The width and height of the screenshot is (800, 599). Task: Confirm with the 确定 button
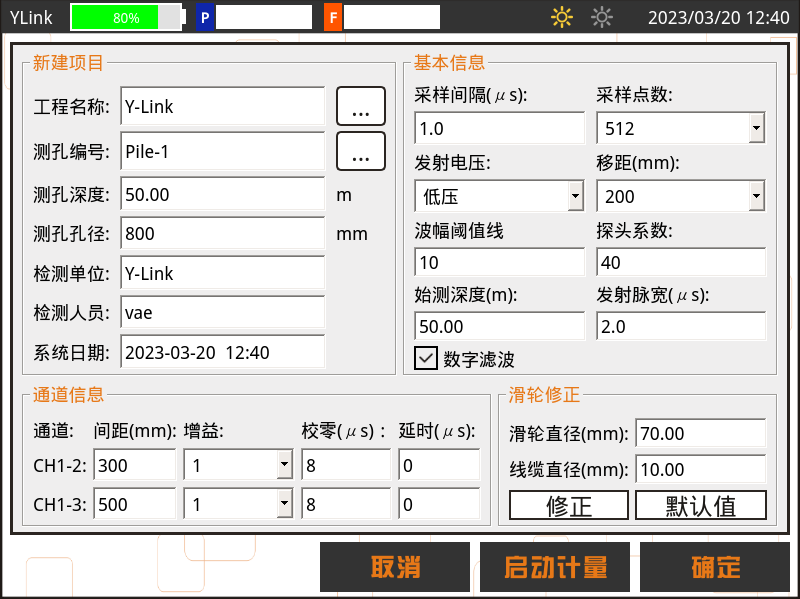coord(716,568)
